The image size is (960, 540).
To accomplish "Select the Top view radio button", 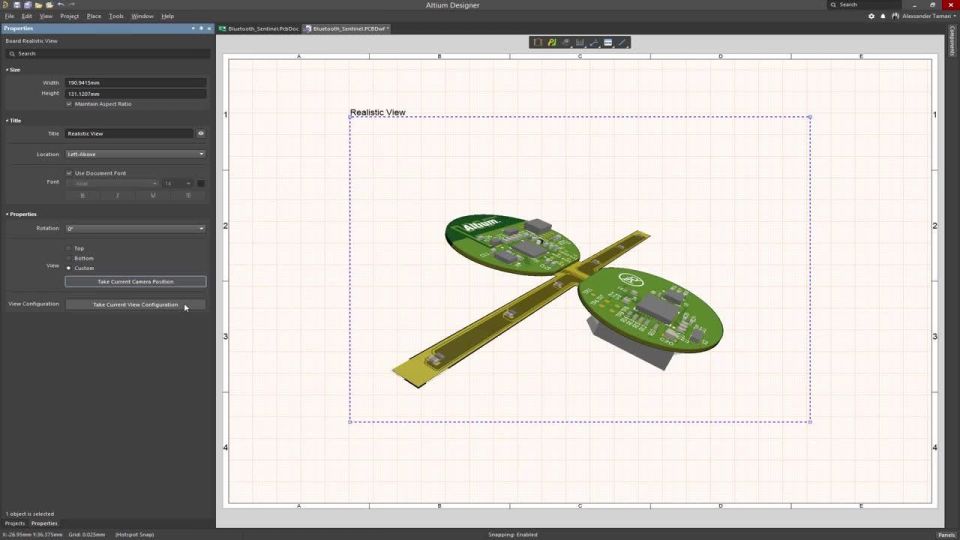I will pyautogui.click(x=69, y=249).
